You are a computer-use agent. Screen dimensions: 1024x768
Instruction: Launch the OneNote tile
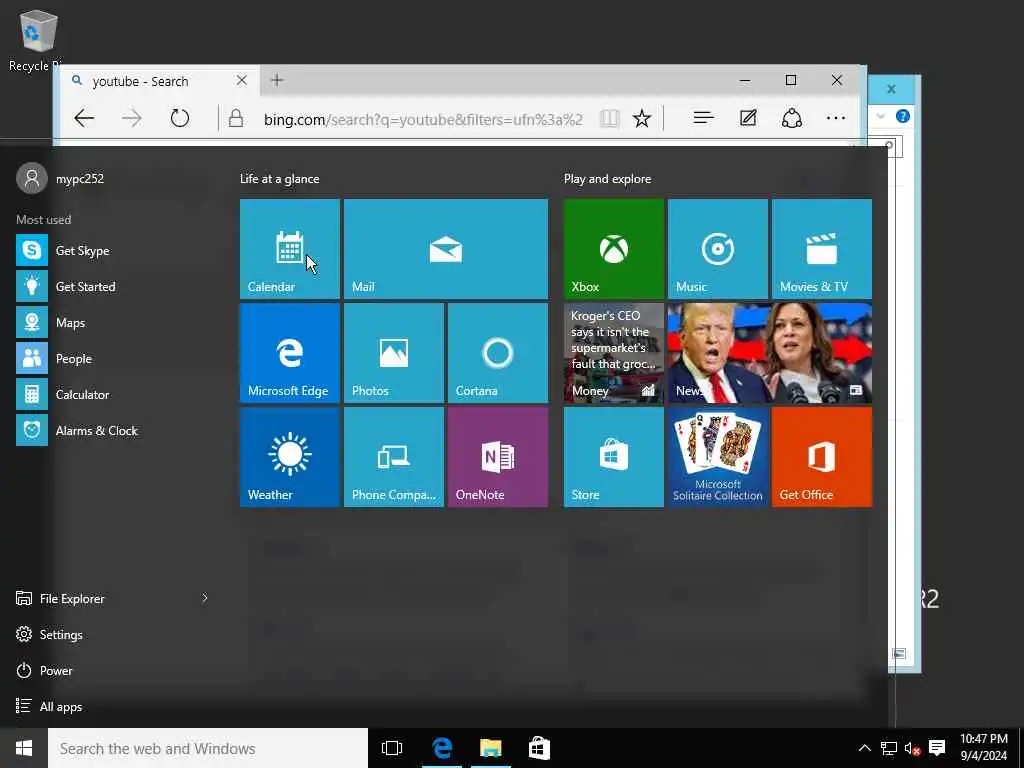pos(498,456)
